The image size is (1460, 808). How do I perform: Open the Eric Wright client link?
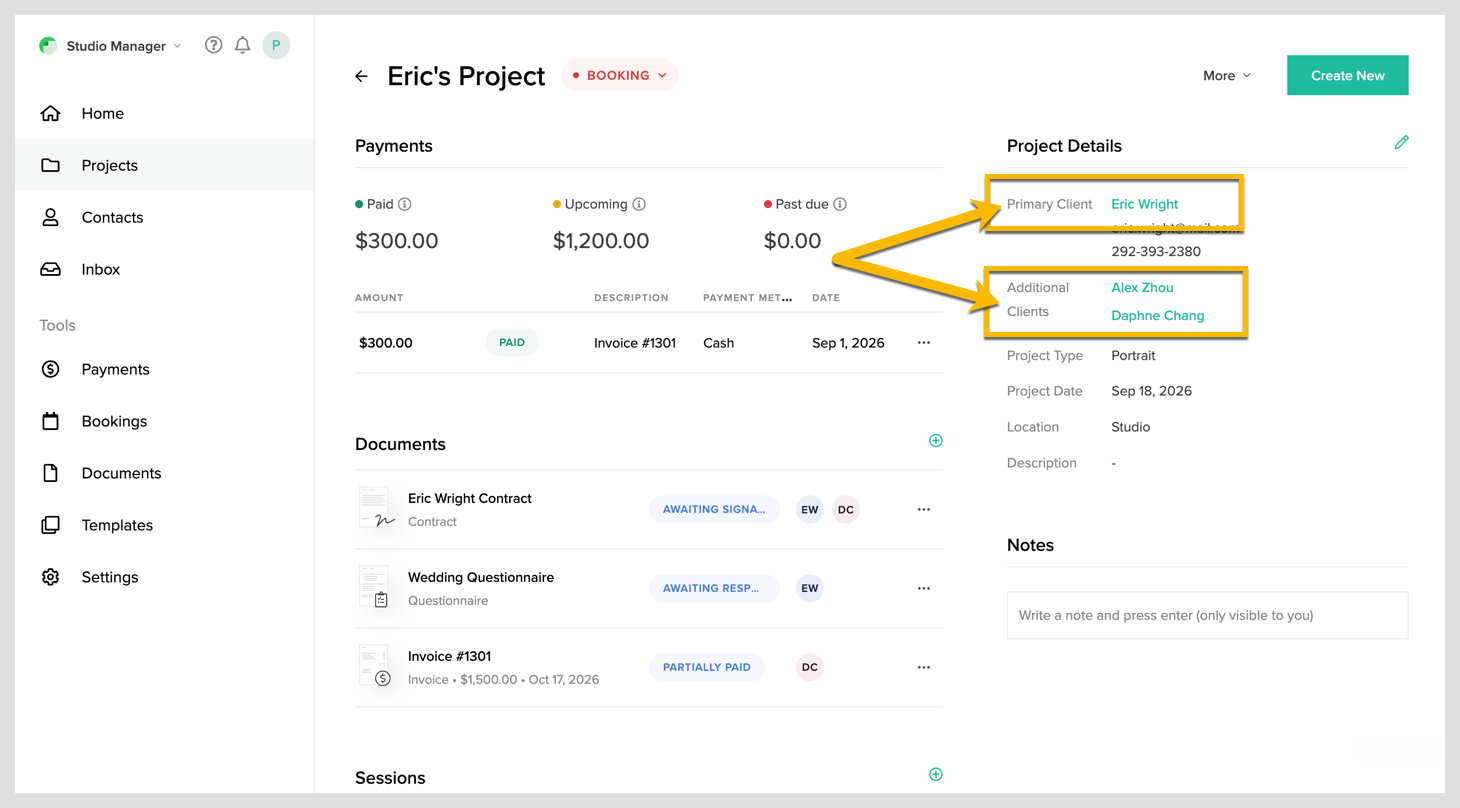click(x=1145, y=204)
